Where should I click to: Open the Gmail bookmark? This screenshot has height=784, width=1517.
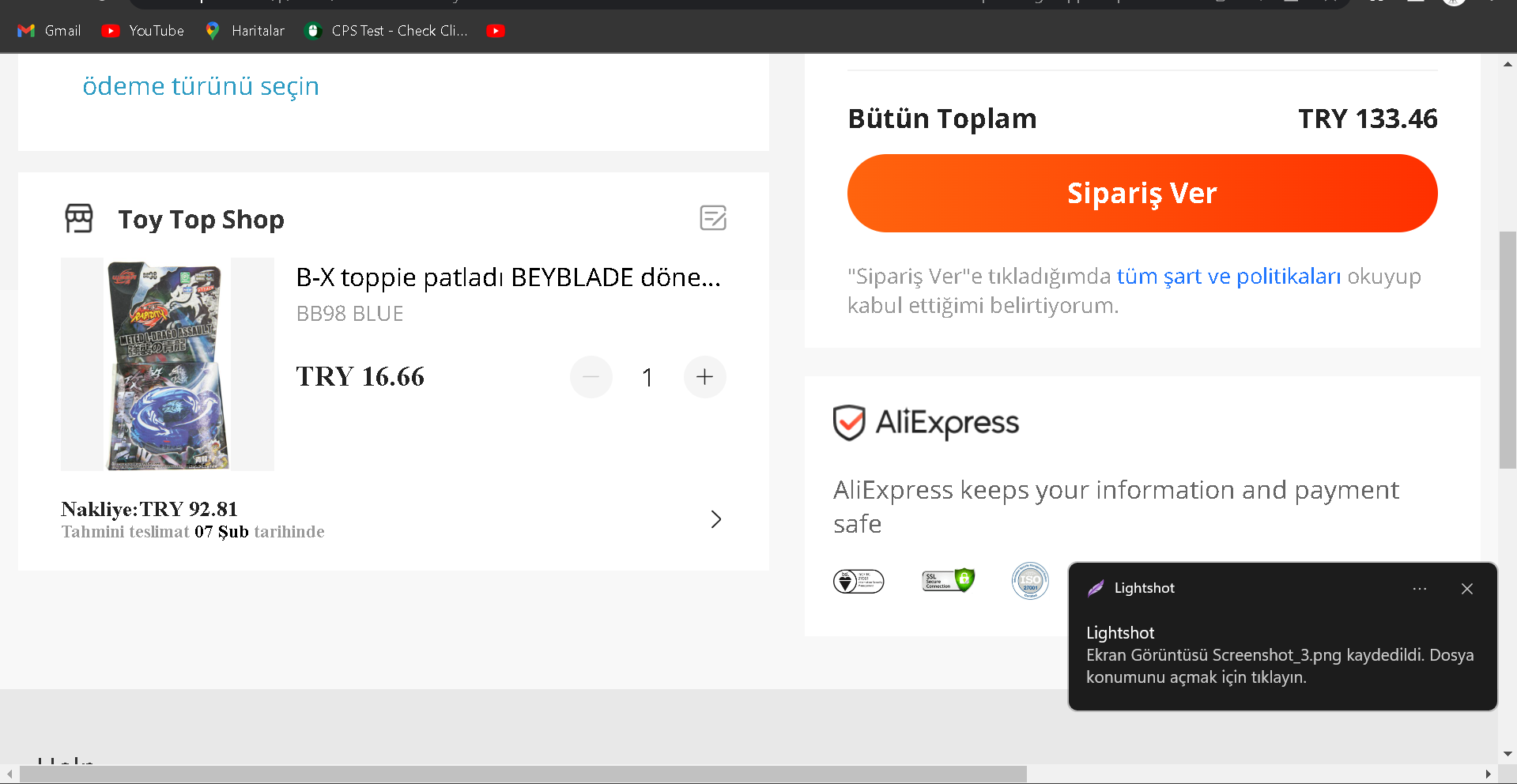(49, 31)
